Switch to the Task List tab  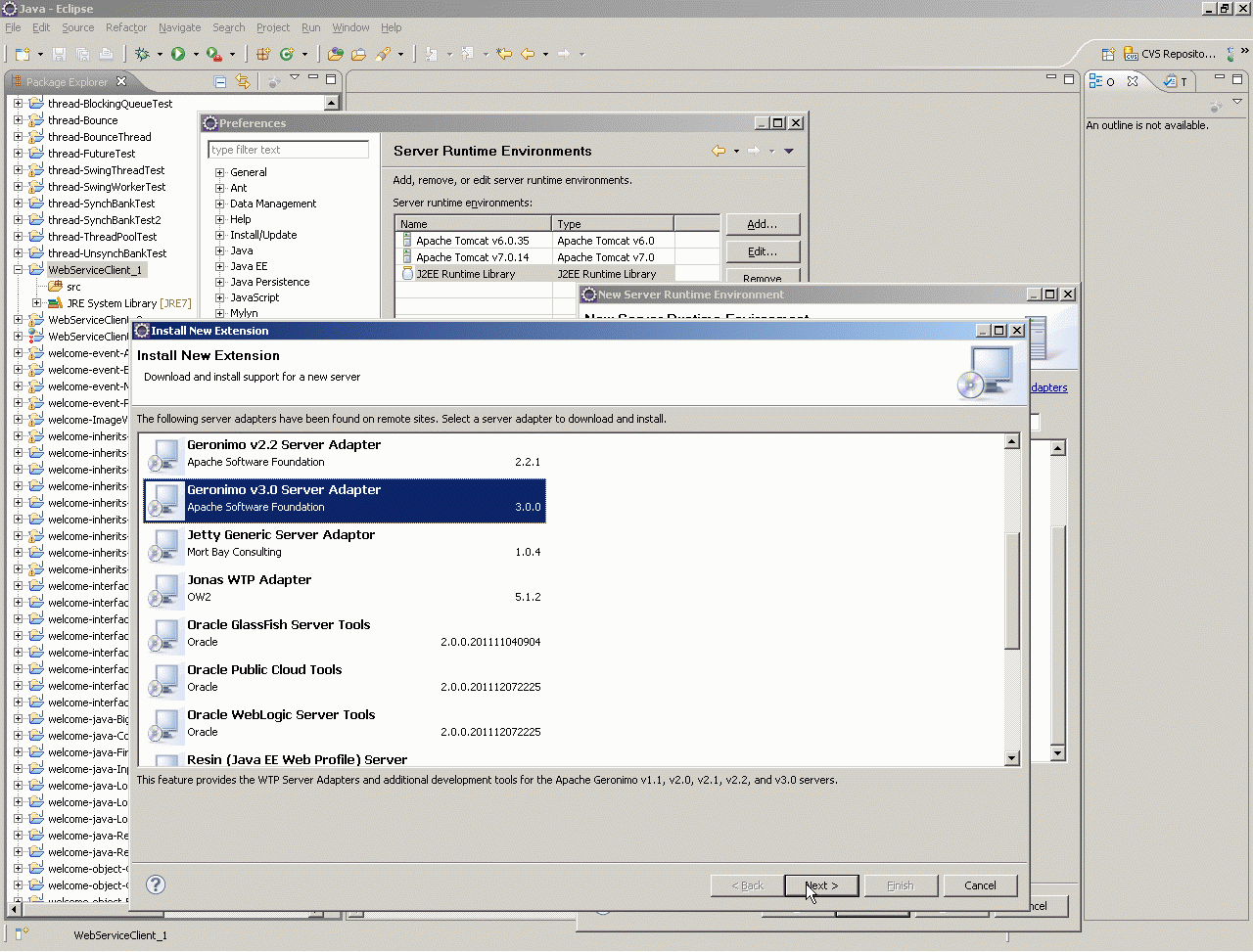click(1176, 81)
